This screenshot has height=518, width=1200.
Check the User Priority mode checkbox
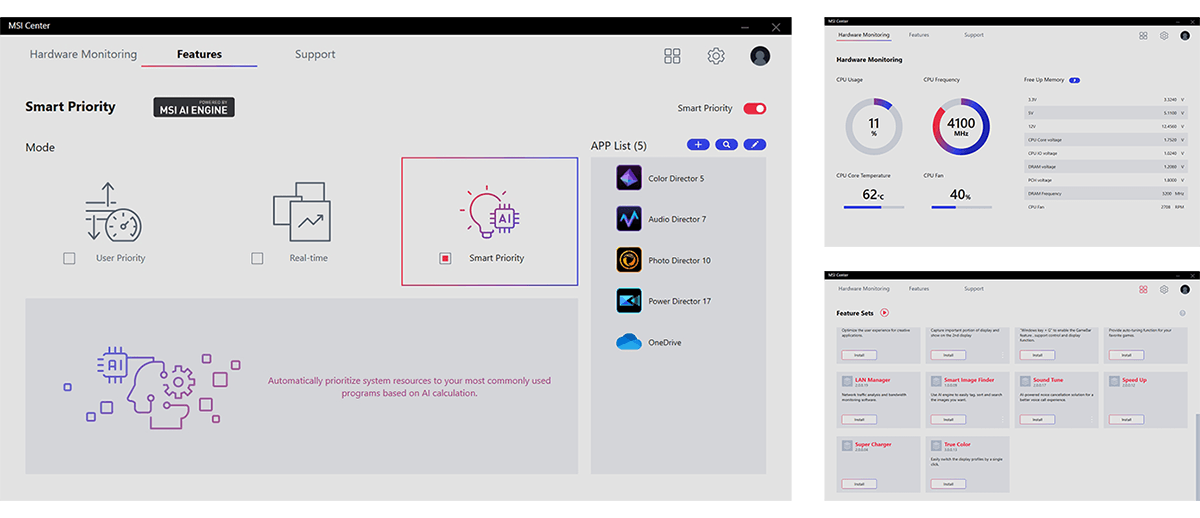point(69,258)
